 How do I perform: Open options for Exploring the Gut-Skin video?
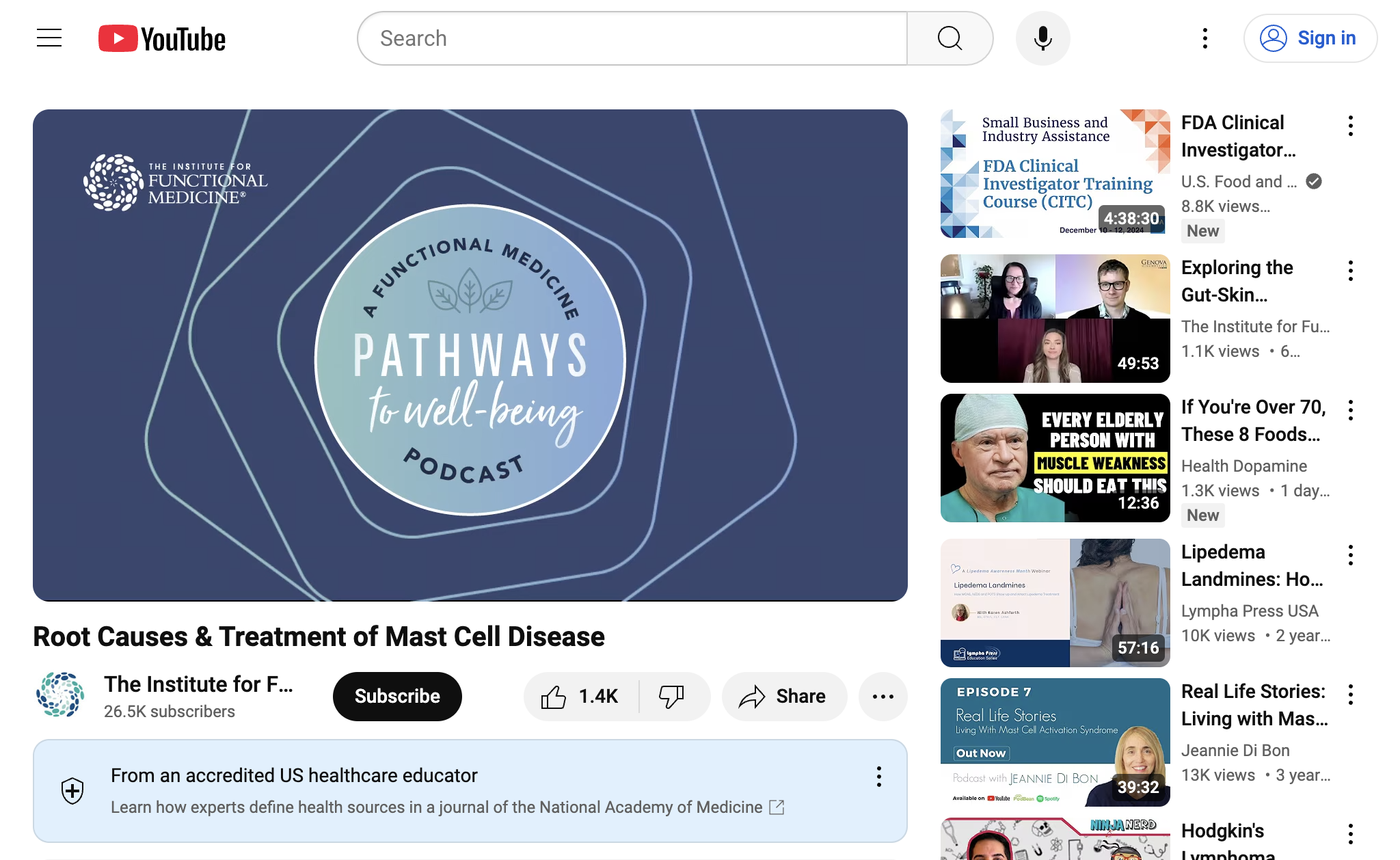[x=1350, y=271]
